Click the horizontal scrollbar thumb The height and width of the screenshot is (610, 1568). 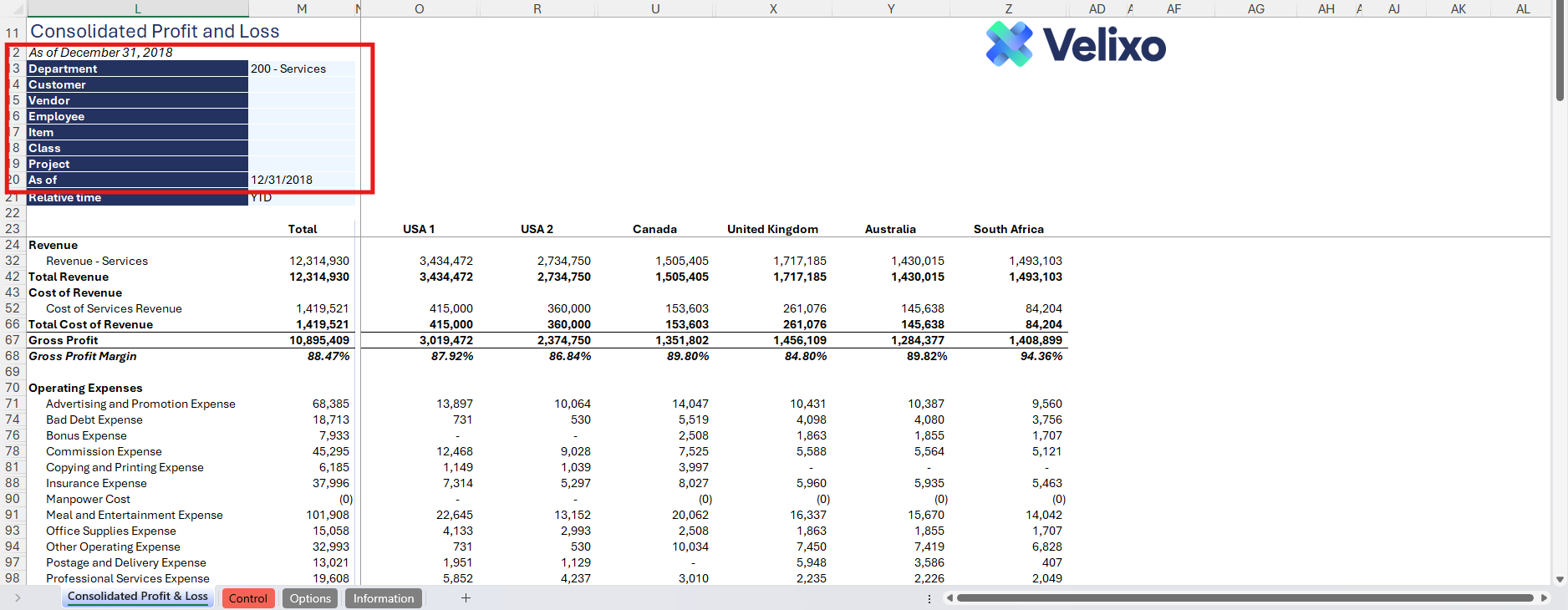[x=1245, y=597]
